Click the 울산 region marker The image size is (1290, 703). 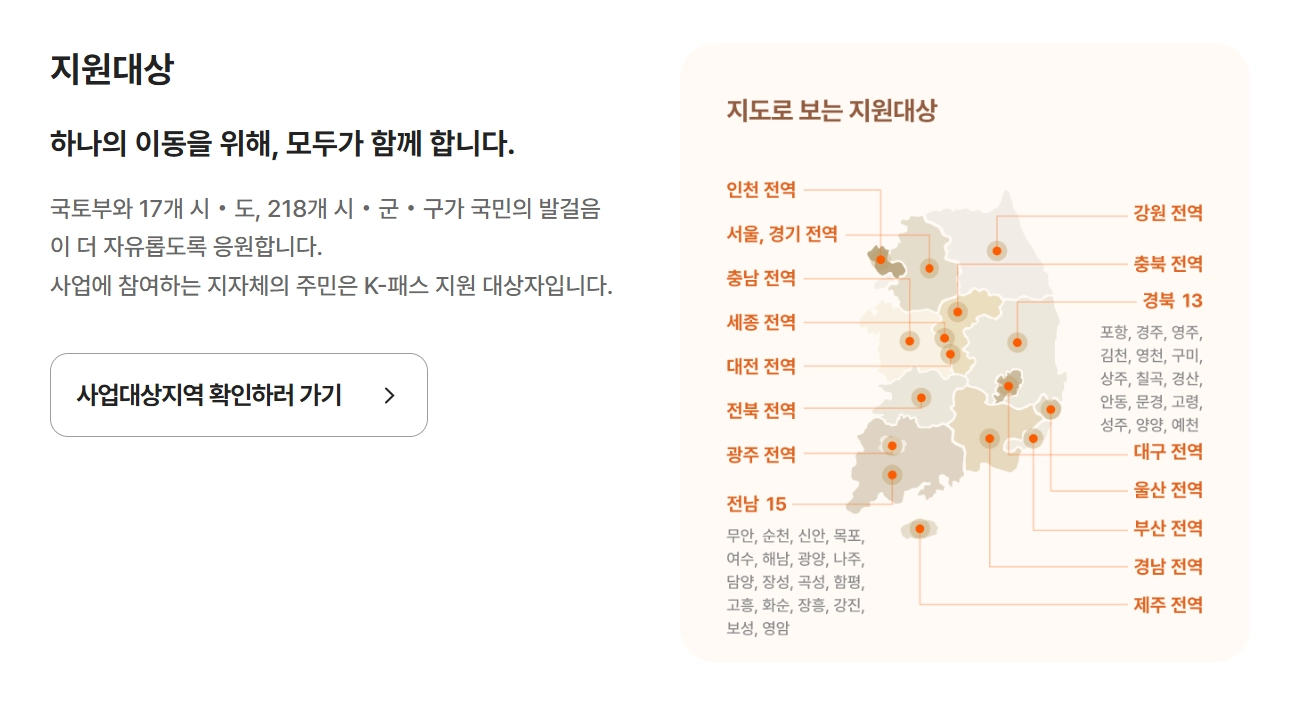tap(1050, 408)
